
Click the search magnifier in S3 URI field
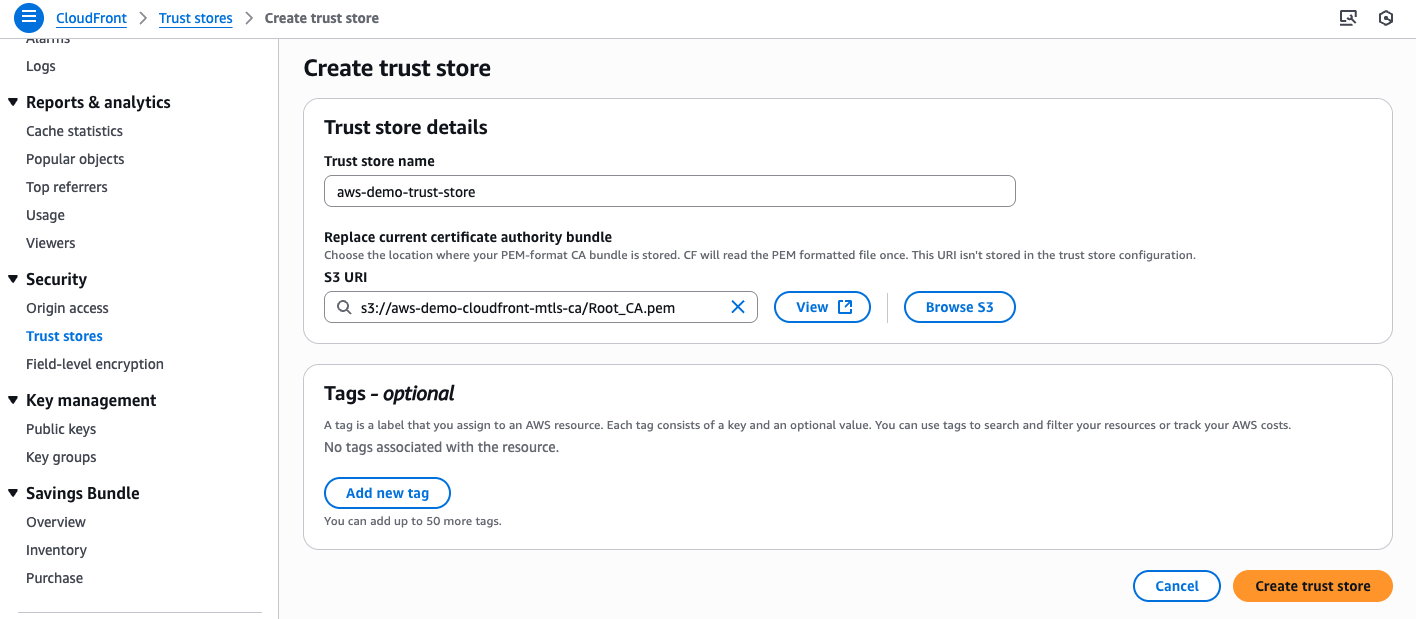344,307
